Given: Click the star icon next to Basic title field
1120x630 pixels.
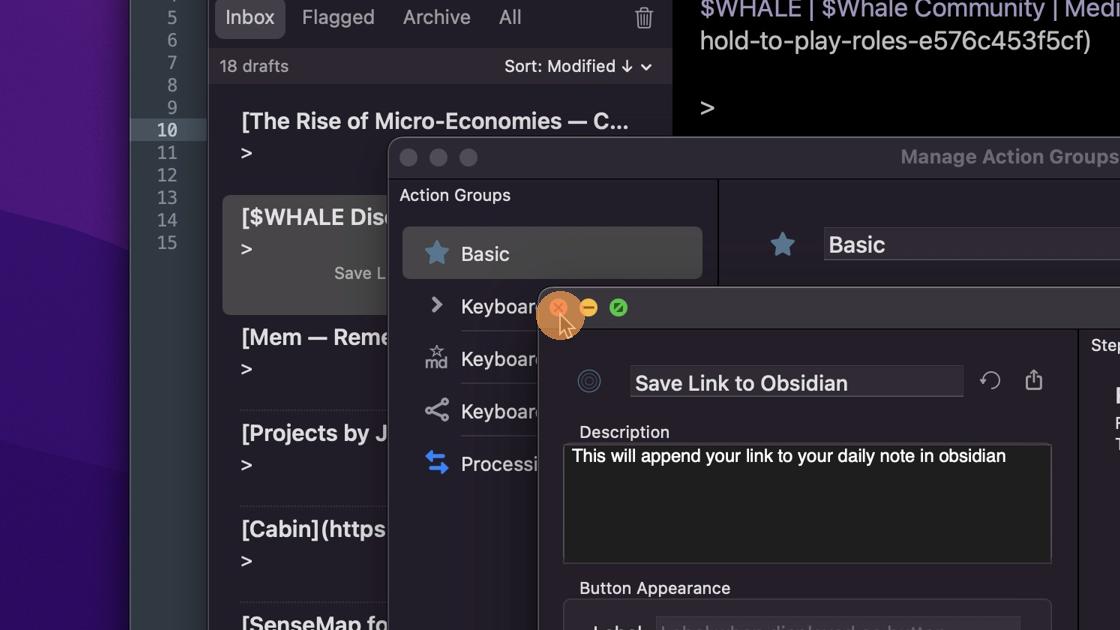Looking at the screenshot, I should [x=782, y=244].
